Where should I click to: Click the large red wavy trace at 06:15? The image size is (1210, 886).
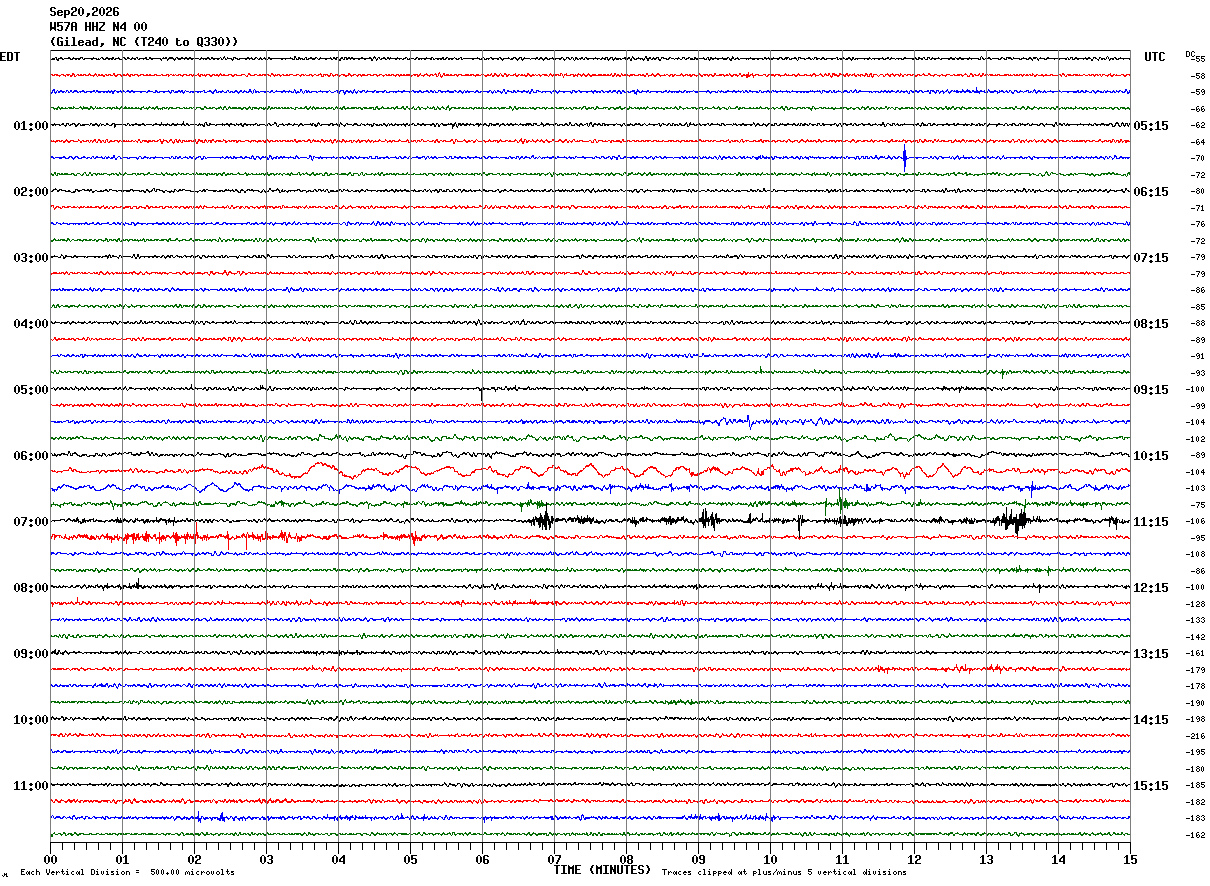590,470
